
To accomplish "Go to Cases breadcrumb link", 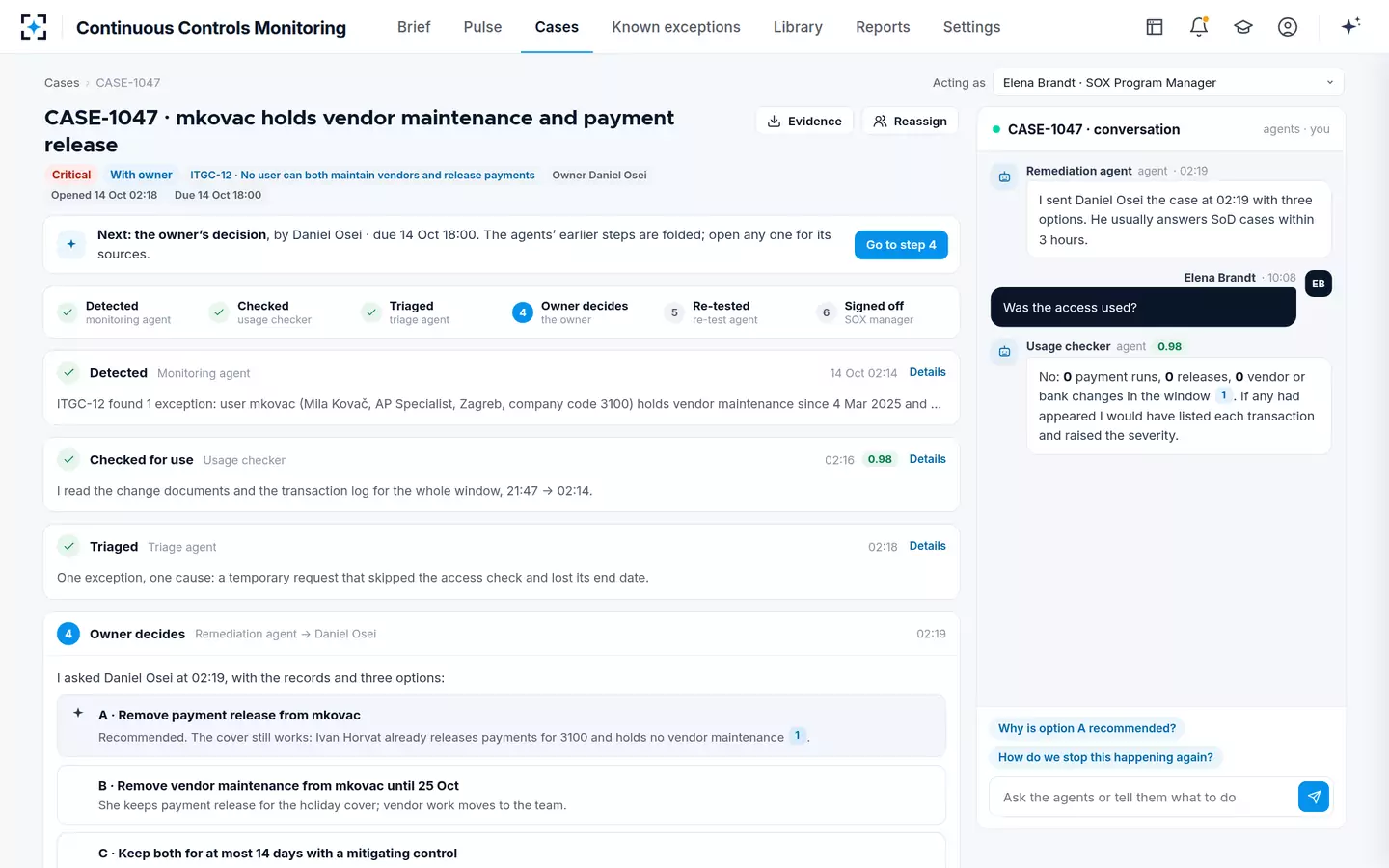I will pos(62,83).
